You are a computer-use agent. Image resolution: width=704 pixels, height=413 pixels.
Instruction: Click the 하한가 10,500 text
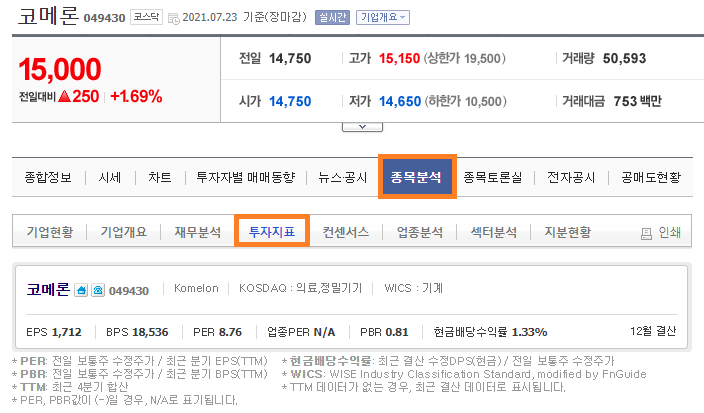tap(465, 101)
